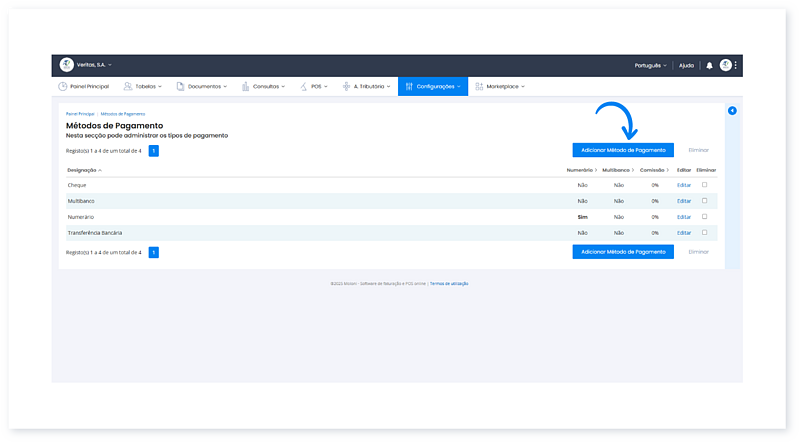Sort the table by Designação header
The height and width of the screenshot is (443, 800).
pyautogui.click(x=82, y=171)
